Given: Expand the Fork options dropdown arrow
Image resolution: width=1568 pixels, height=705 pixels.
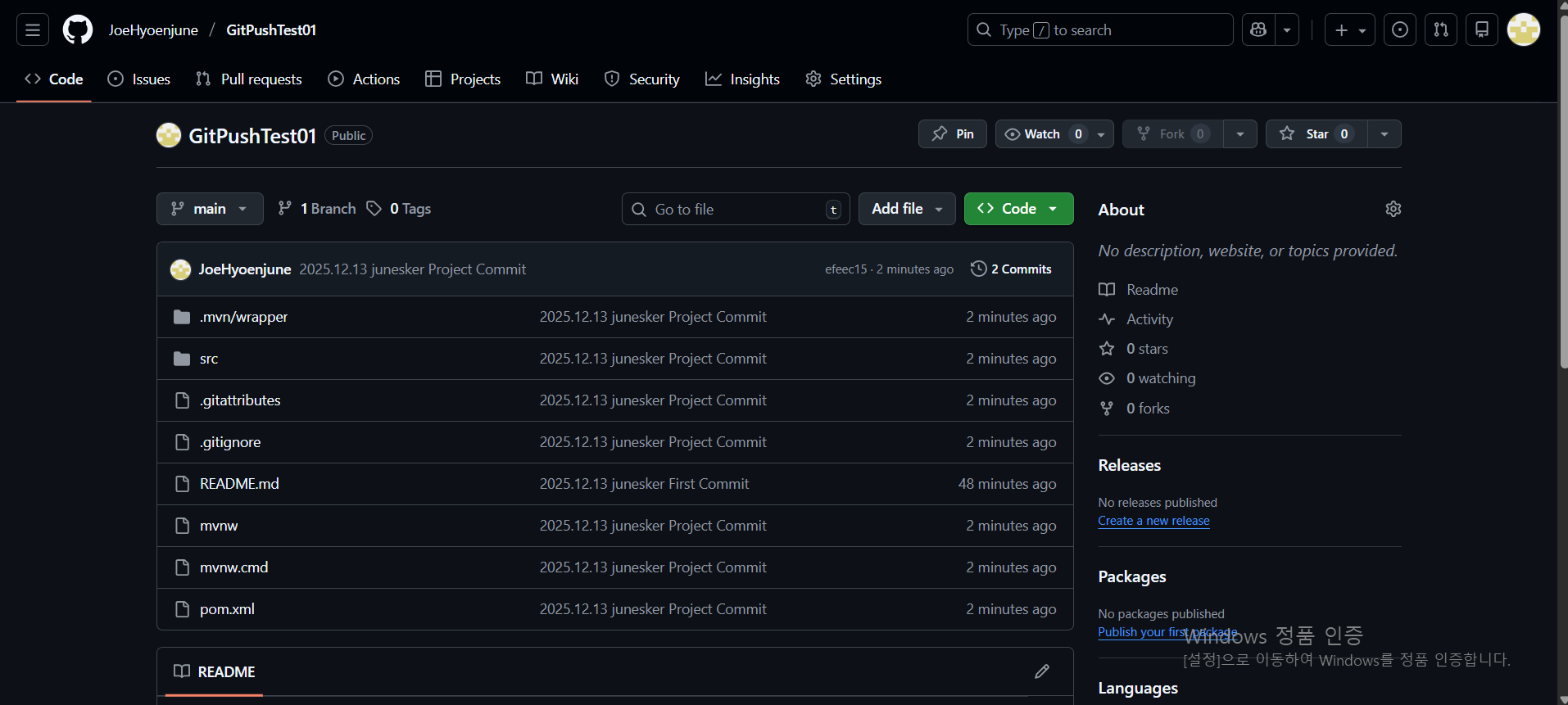Looking at the screenshot, I should coord(1240,134).
